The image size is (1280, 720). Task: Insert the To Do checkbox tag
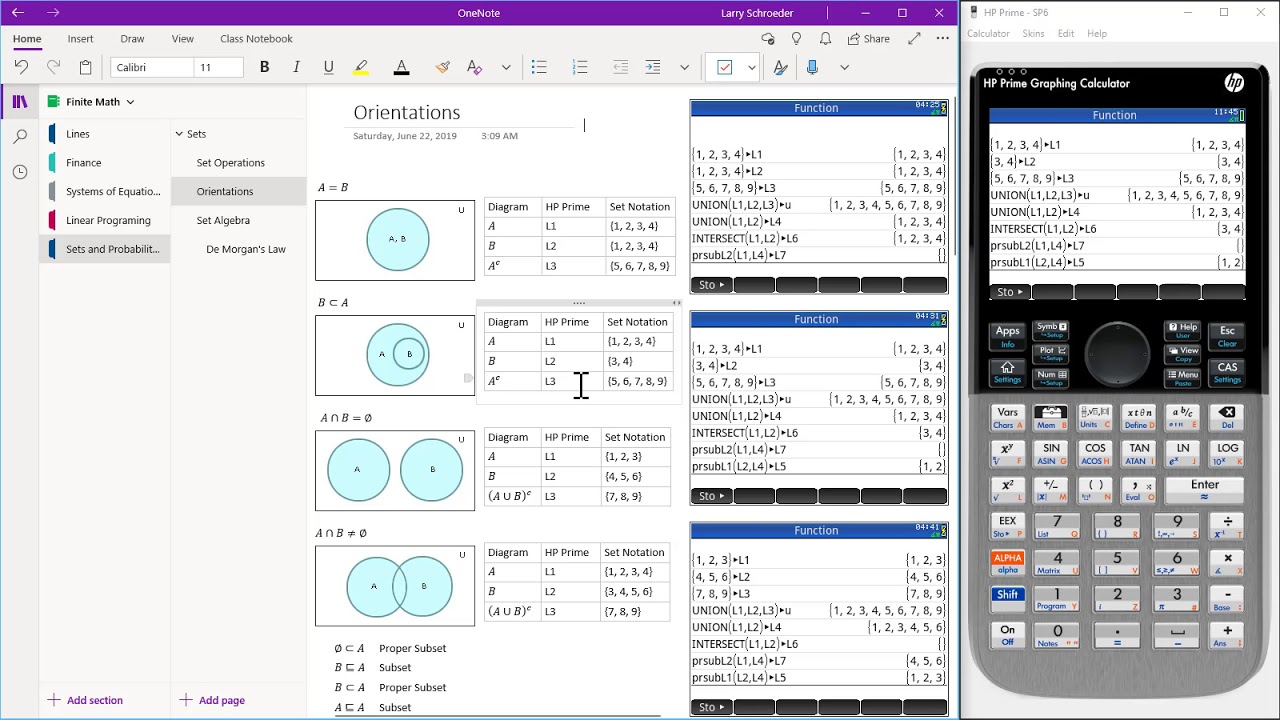(725, 67)
